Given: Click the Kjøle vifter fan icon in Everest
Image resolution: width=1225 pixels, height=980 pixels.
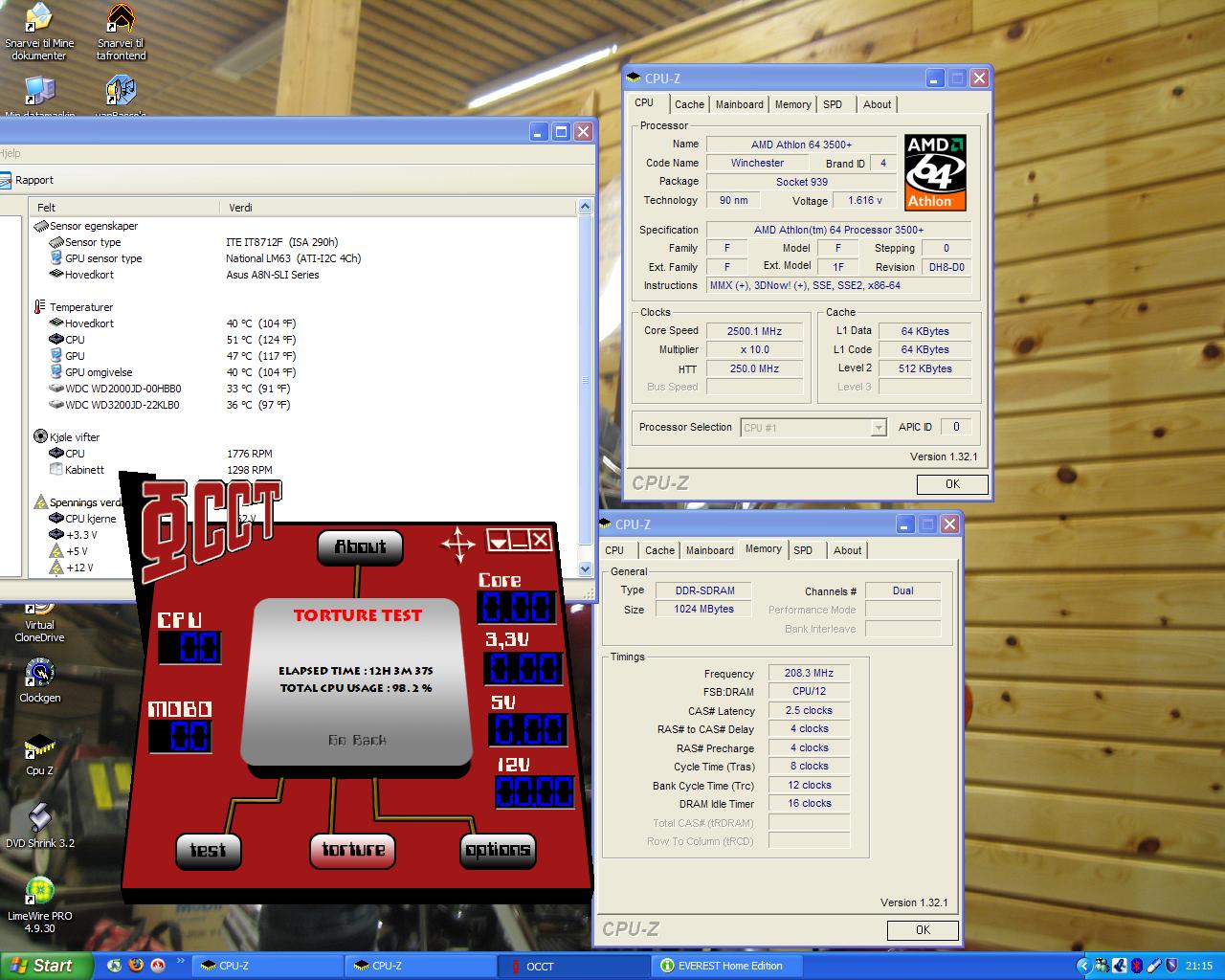Looking at the screenshot, I should pyautogui.click(x=40, y=436).
